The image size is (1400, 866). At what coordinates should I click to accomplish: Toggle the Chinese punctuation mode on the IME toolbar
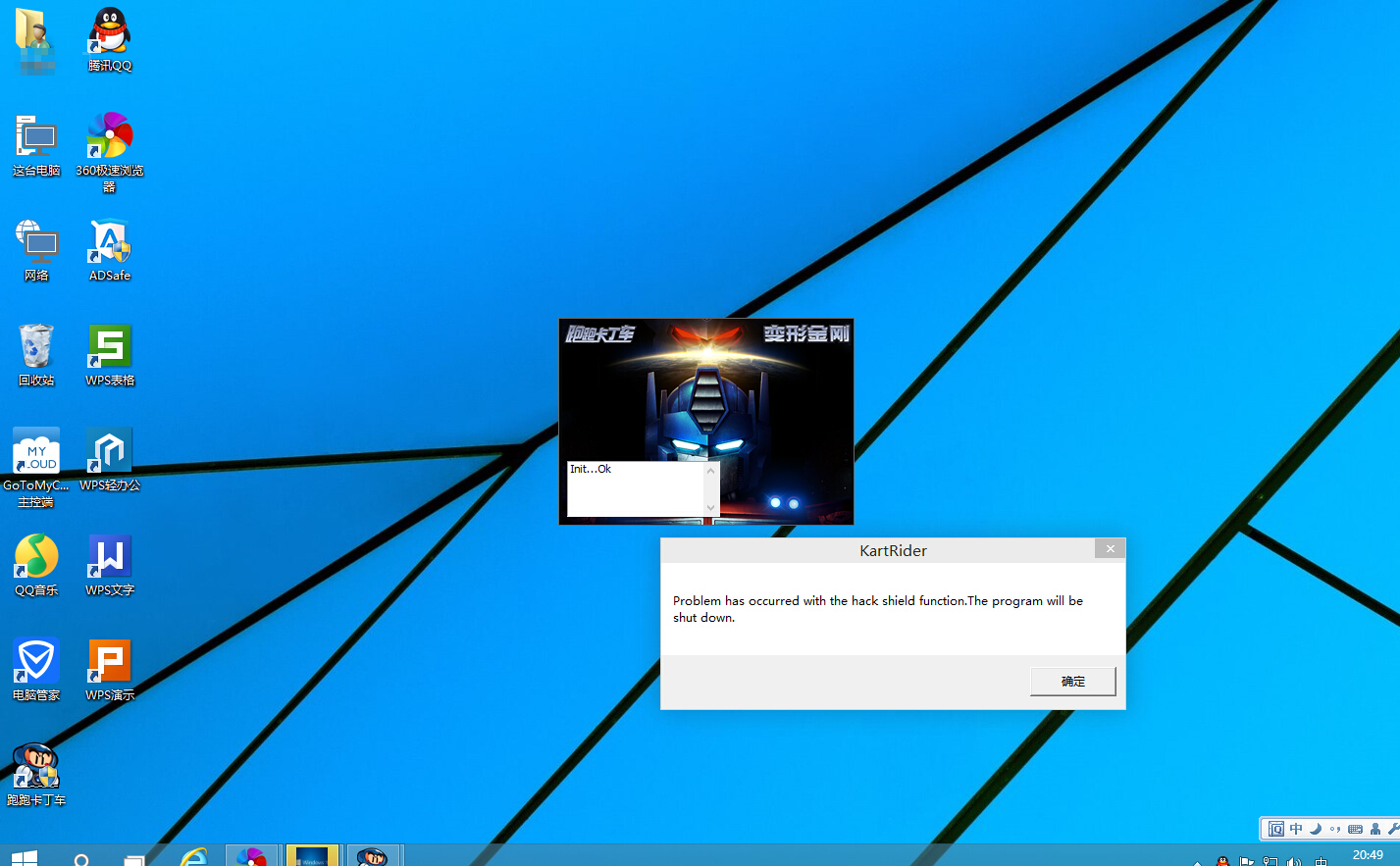click(1335, 829)
